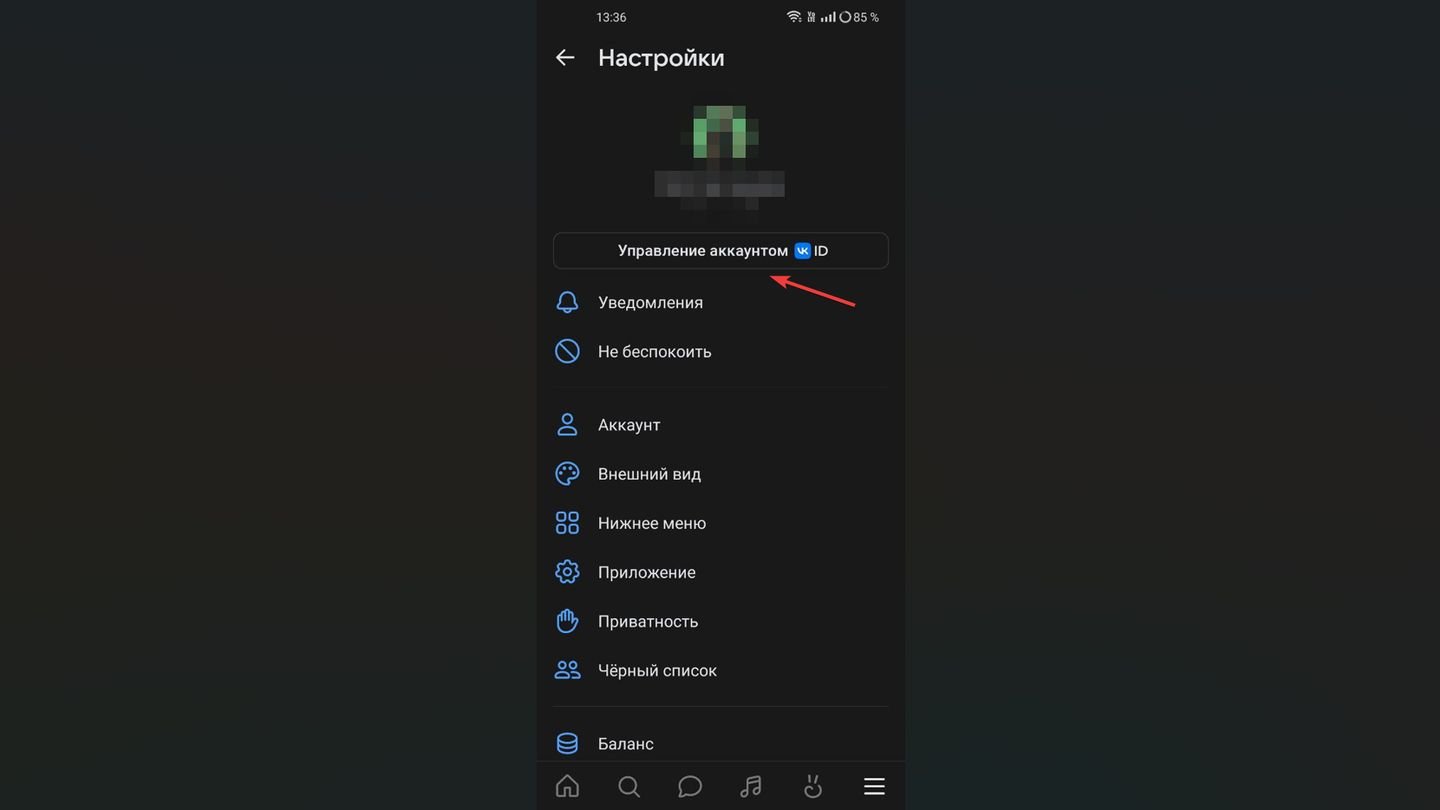Open Приложение settings
Image resolution: width=1440 pixels, height=810 pixels.
coord(720,571)
